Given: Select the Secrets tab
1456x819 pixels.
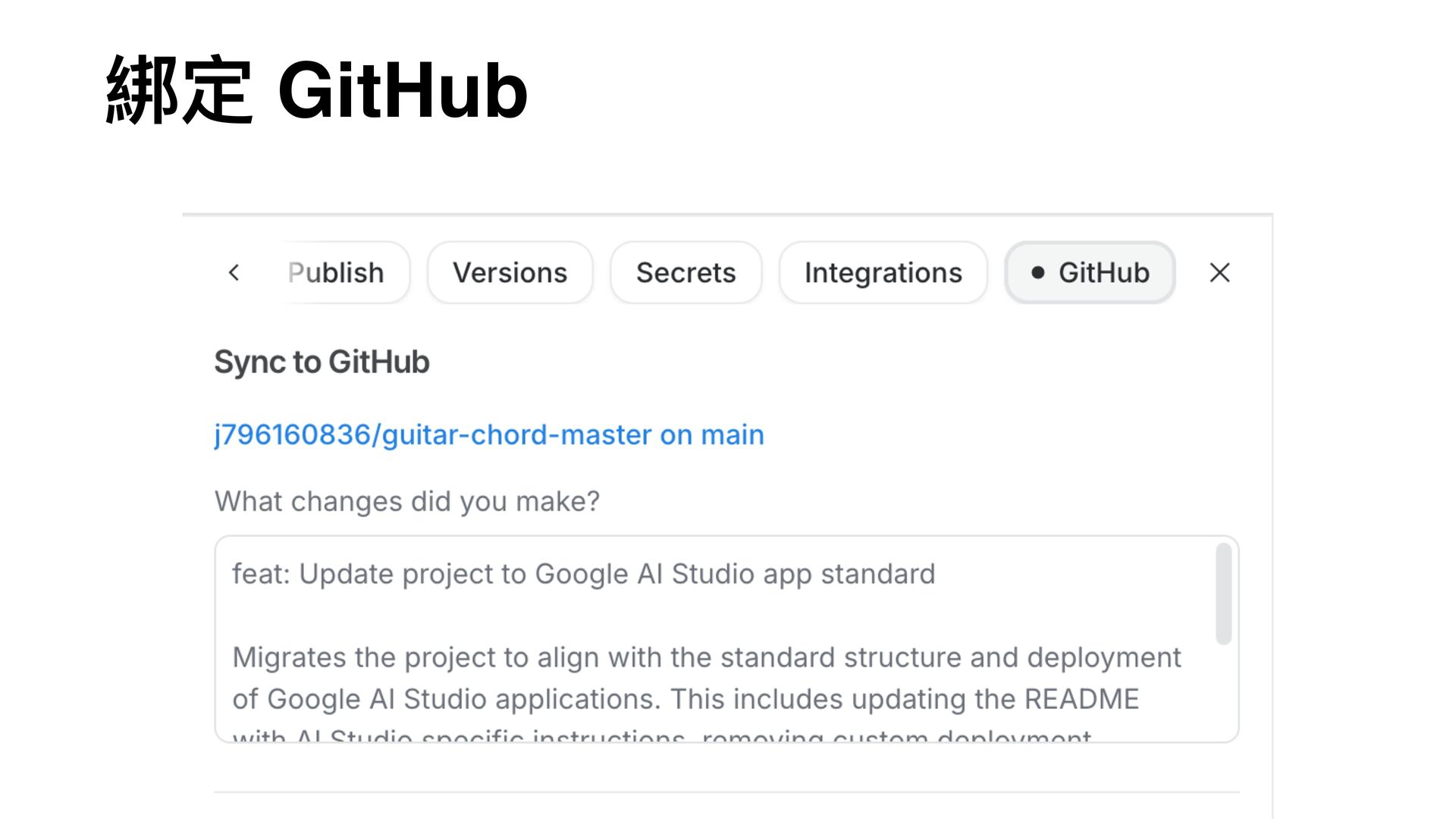Looking at the screenshot, I should click(x=686, y=273).
